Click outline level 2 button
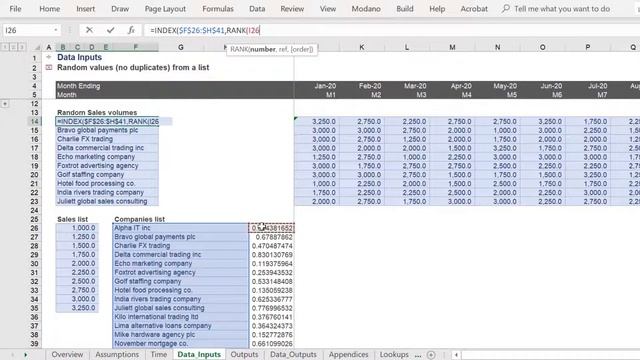Screen dimensions: 640x360 tap(13, 47)
